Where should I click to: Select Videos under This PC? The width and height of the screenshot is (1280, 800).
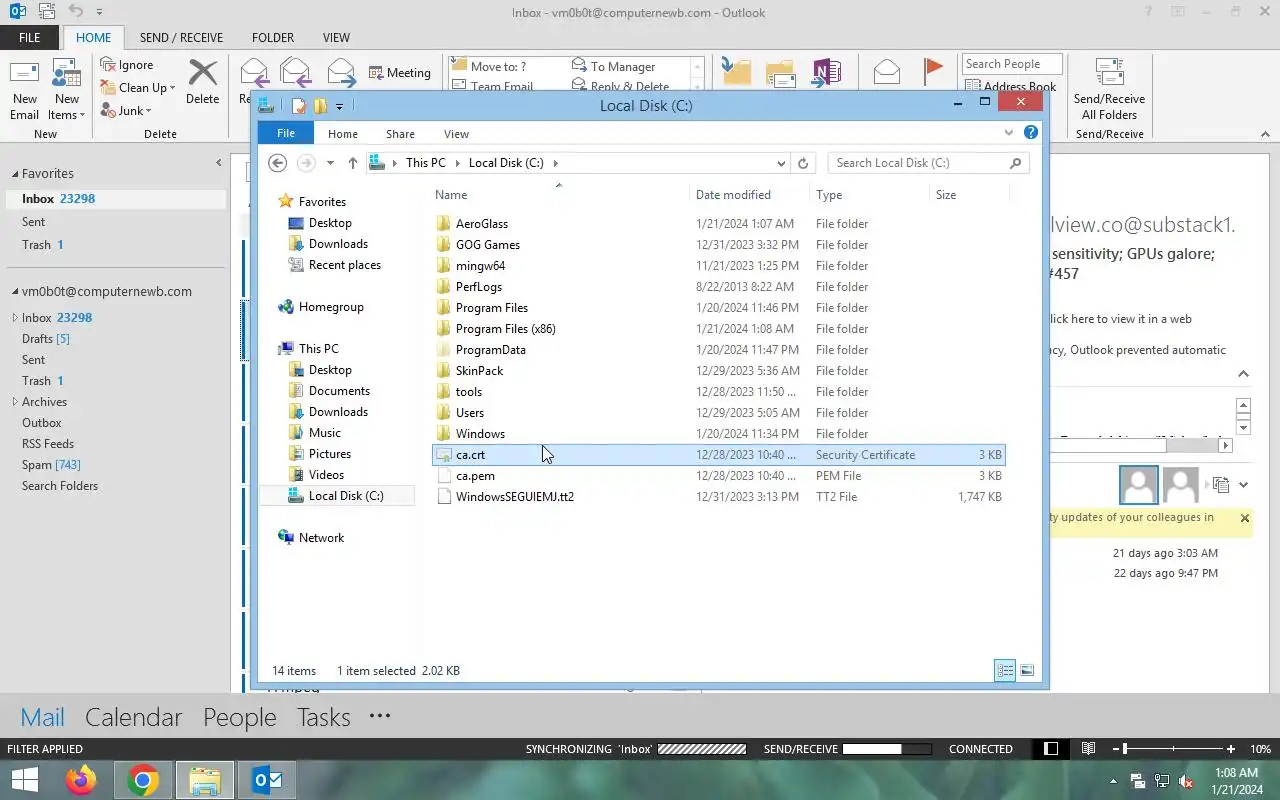pos(326,475)
